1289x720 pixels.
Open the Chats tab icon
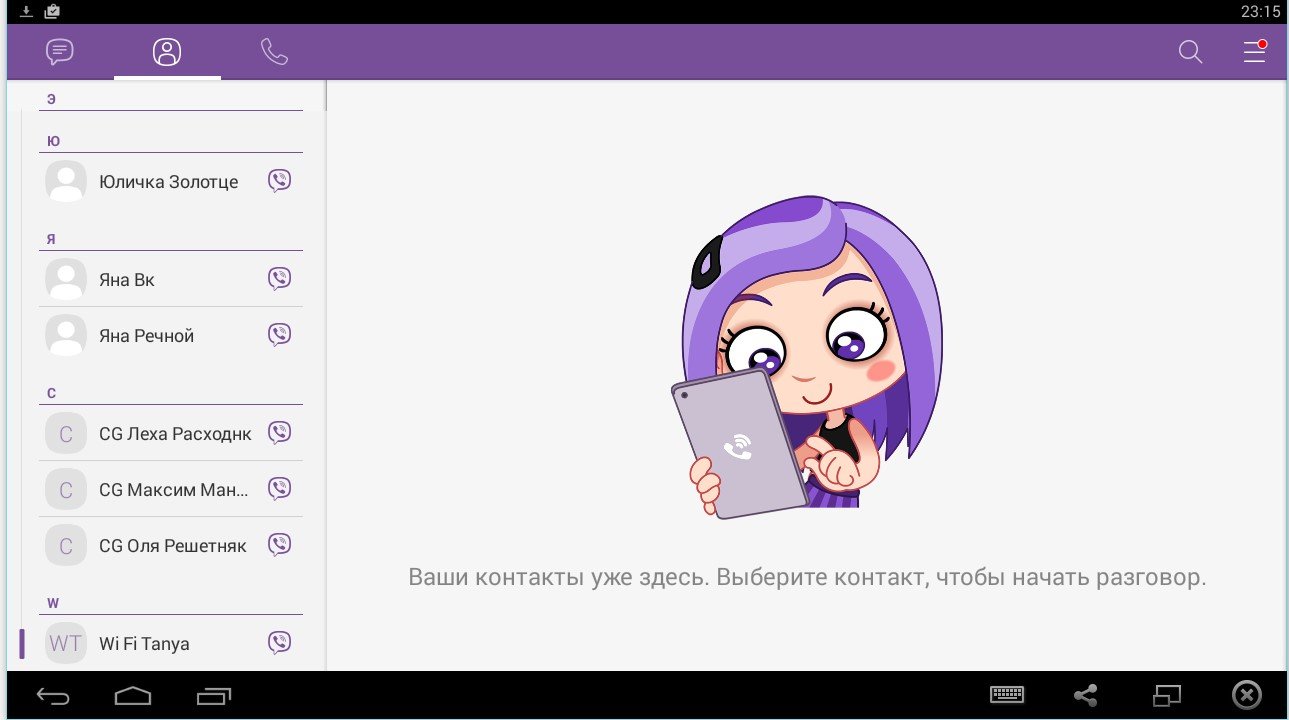60,52
